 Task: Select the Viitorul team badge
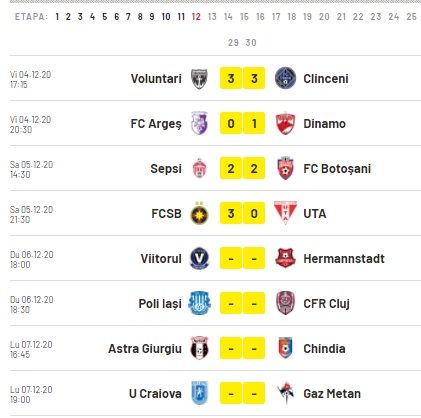pyautogui.click(x=199, y=258)
